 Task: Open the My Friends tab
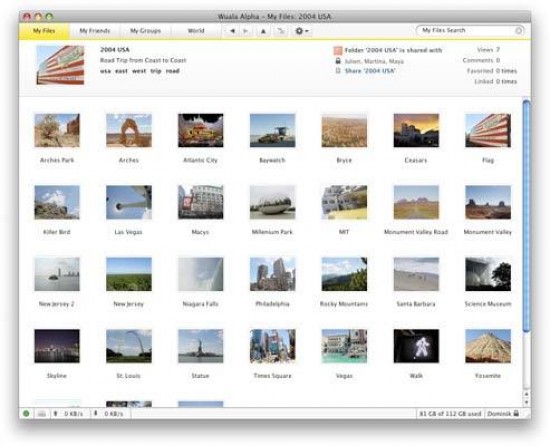(x=95, y=31)
